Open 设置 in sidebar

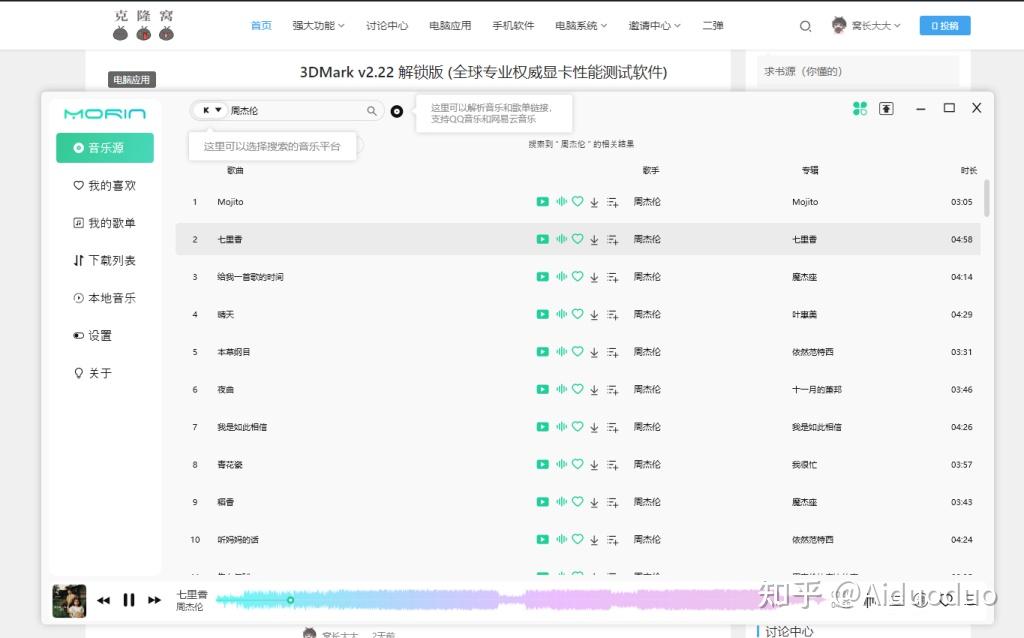pos(93,336)
